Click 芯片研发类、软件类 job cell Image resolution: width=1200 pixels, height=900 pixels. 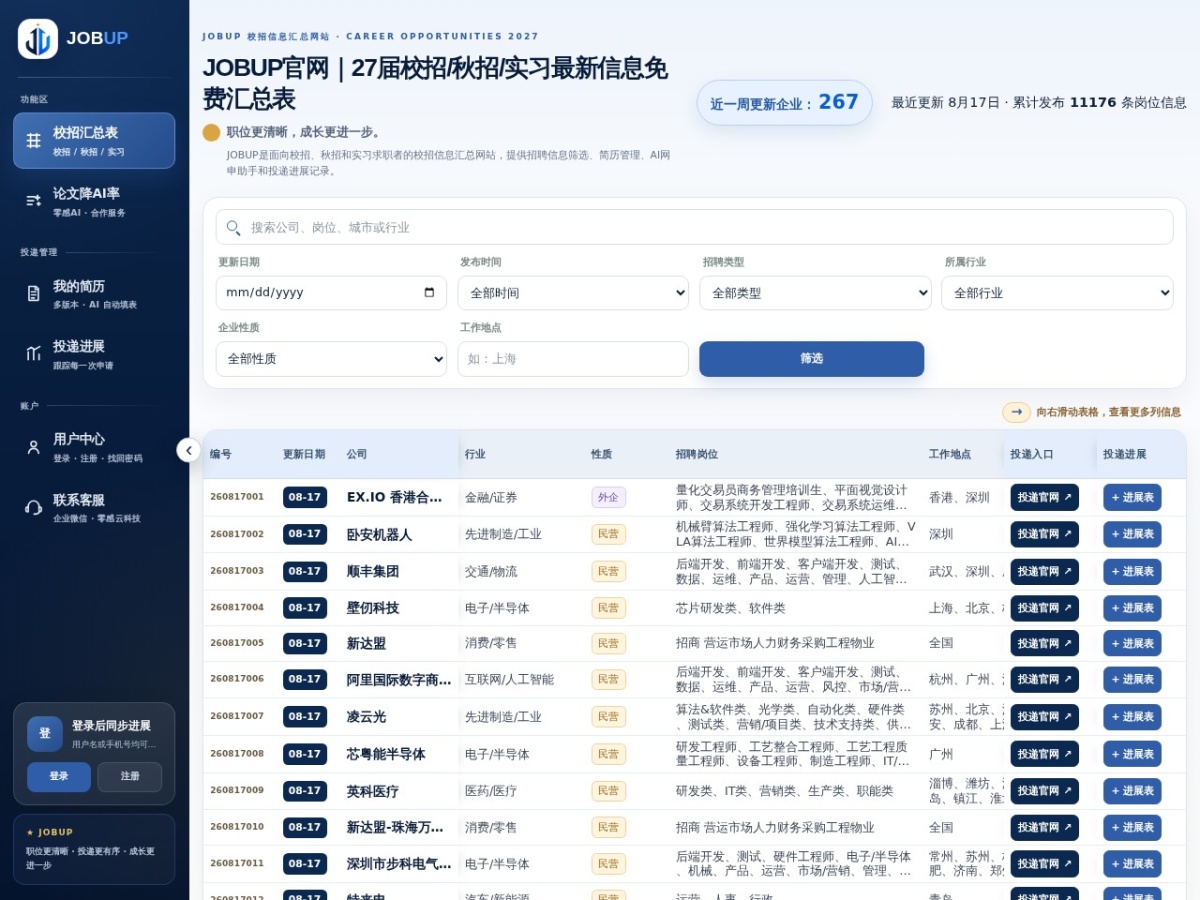click(731, 608)
